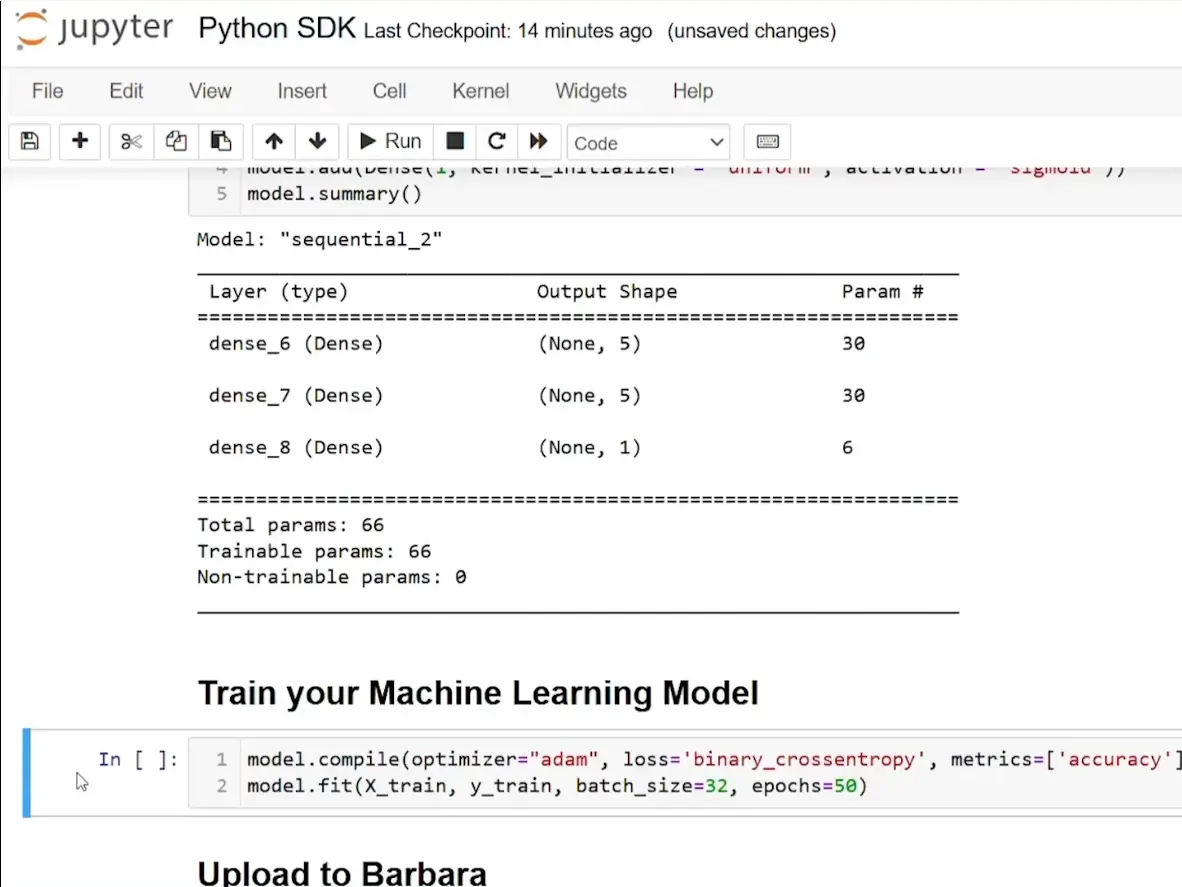Open the File menu
The image size is (1182, 887).
pos(47,91)
